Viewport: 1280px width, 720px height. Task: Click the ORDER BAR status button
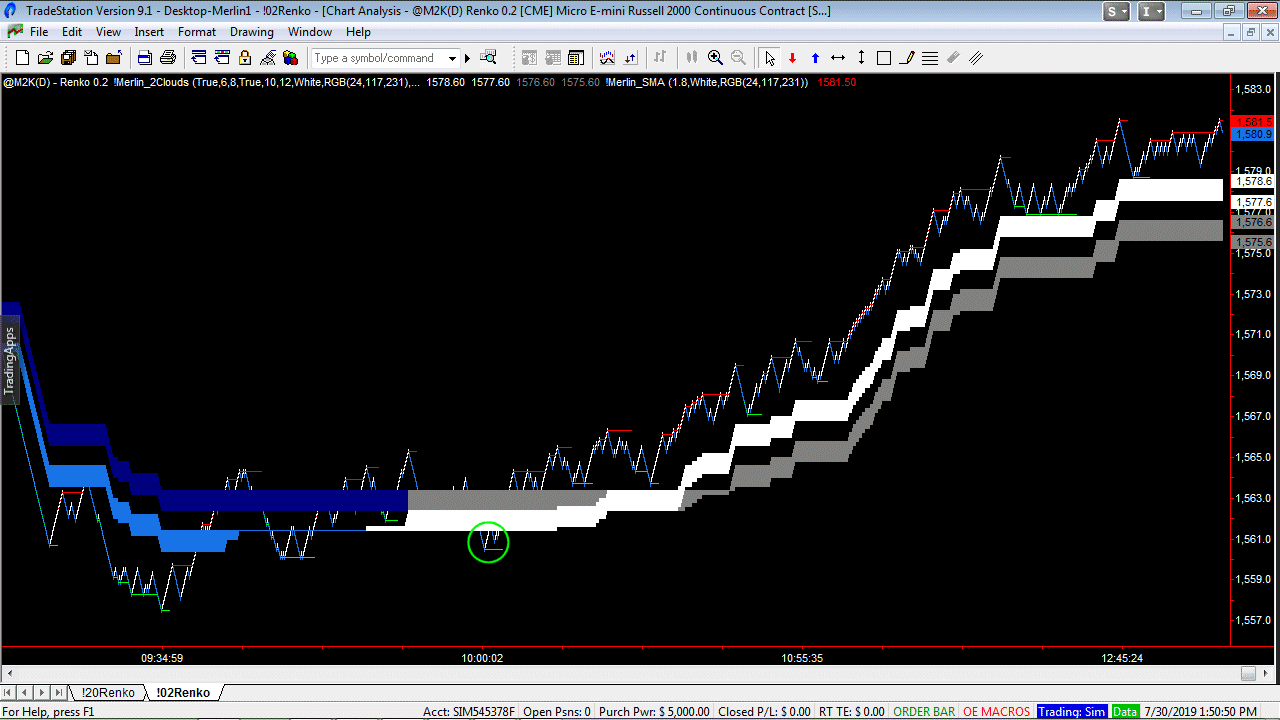click(924, 712)
